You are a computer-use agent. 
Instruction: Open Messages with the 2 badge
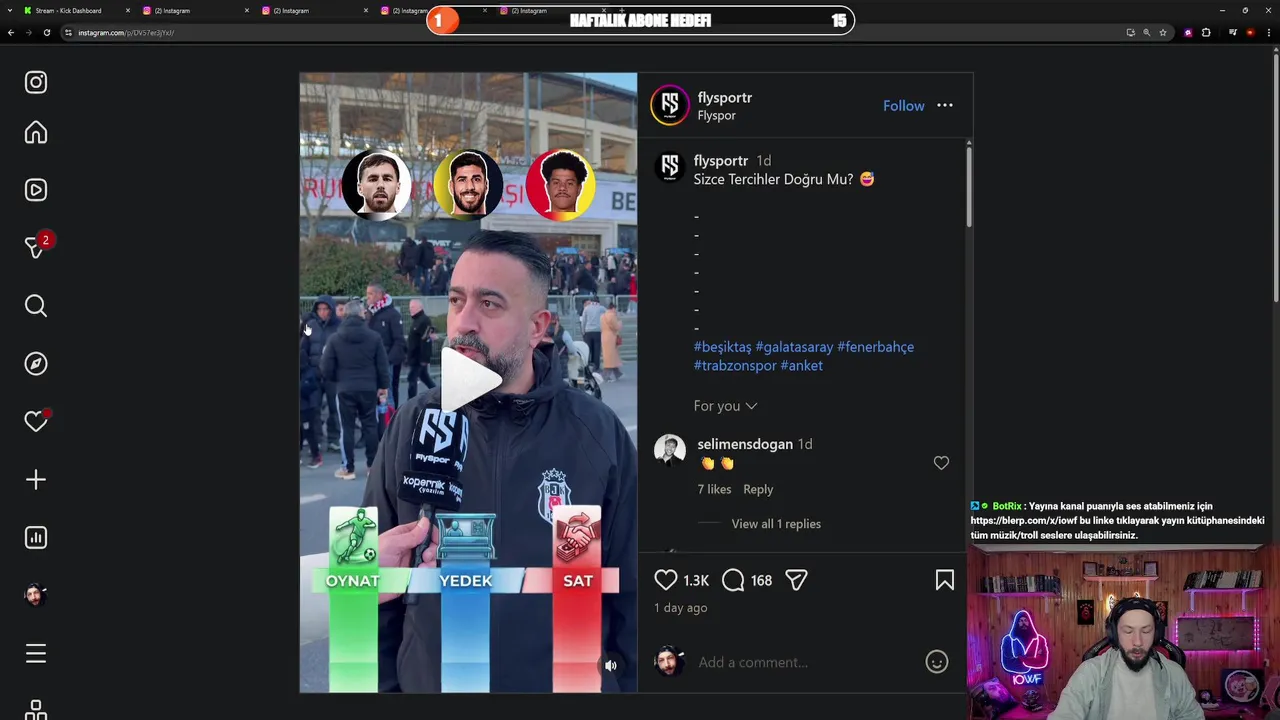[36, 247]
